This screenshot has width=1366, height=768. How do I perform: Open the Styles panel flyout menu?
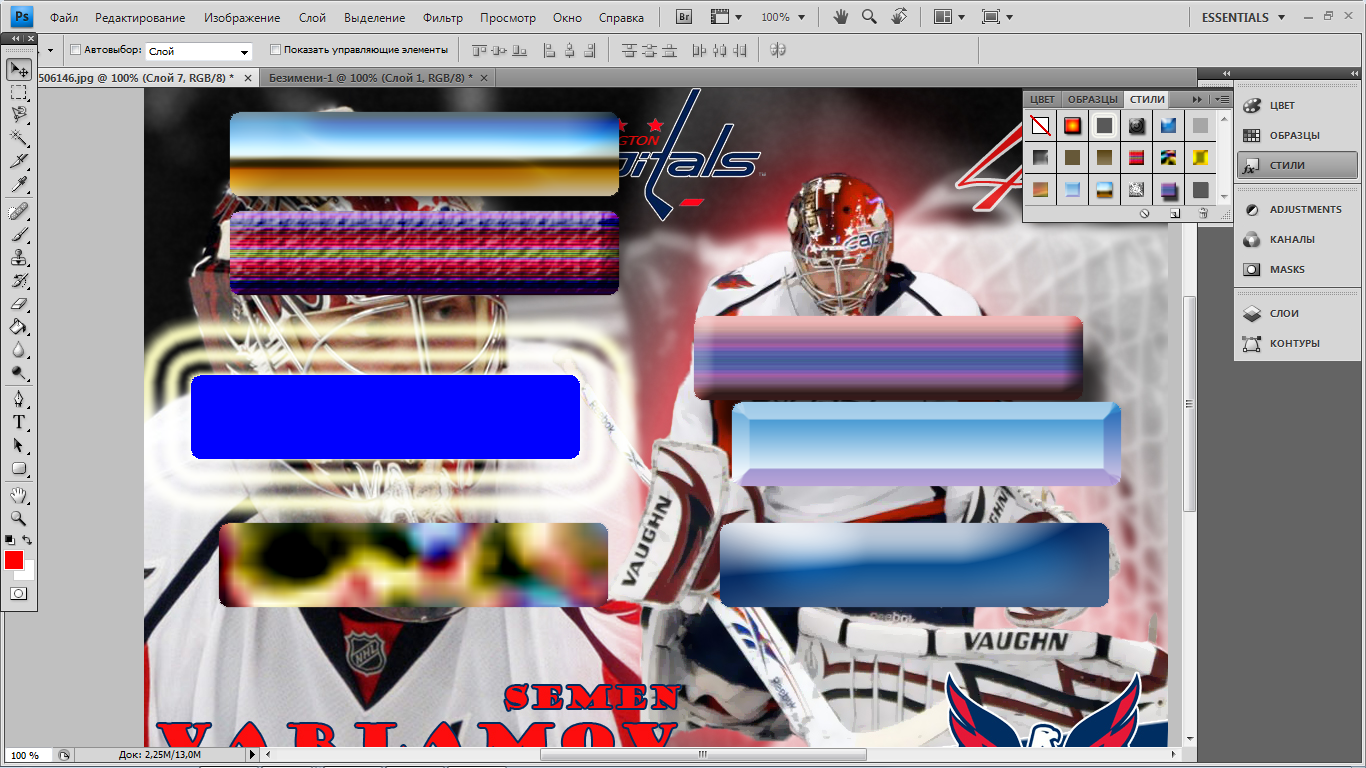coord(1221,99)
